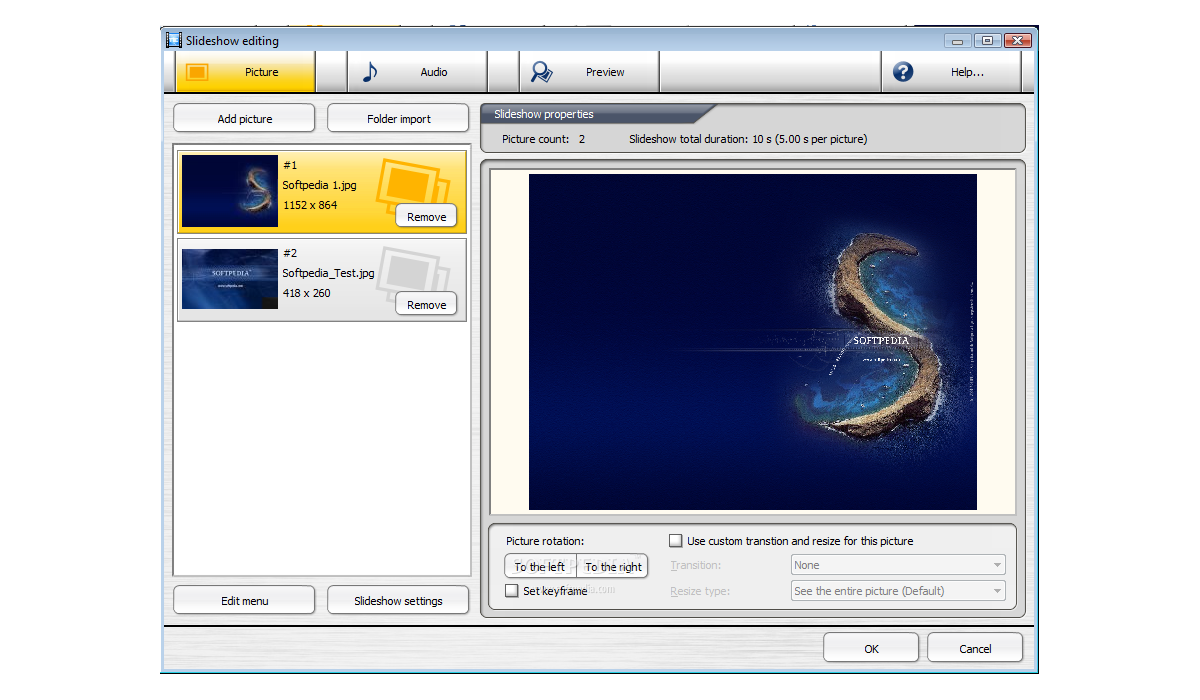Image resolution: width=1200 pixels, height=700 pixels.
Task: Close the Slideshow editing window
Action: click(1017, 40)
